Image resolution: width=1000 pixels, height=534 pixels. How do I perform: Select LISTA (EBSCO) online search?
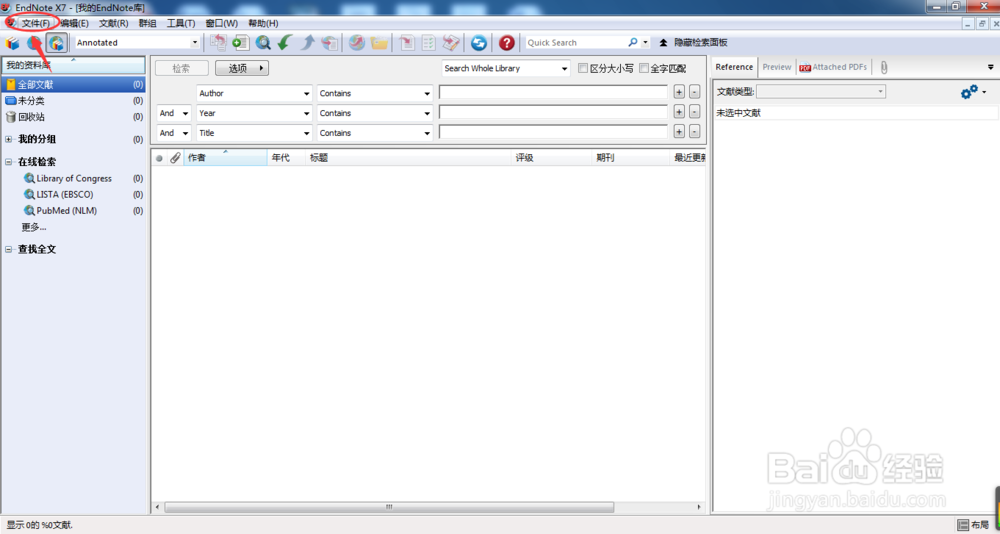point(67,195)
